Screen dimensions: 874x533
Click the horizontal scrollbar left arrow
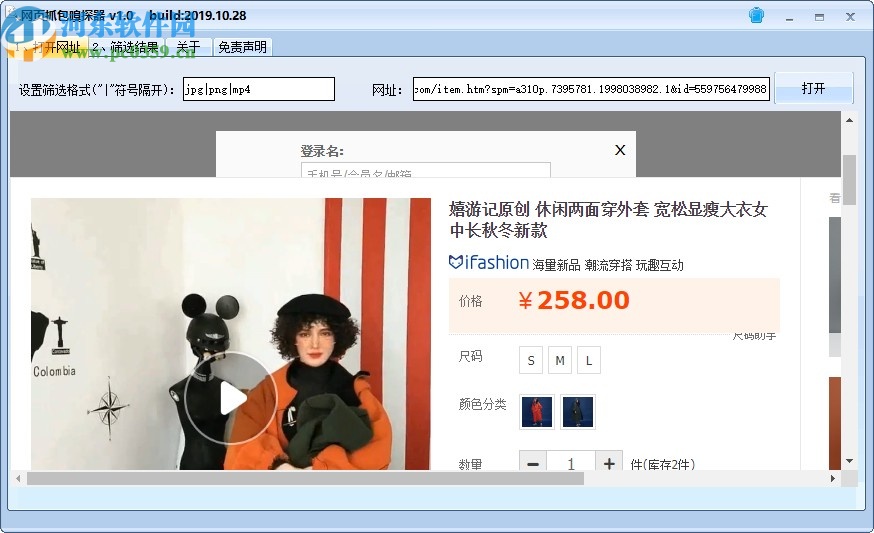(18, 478)
